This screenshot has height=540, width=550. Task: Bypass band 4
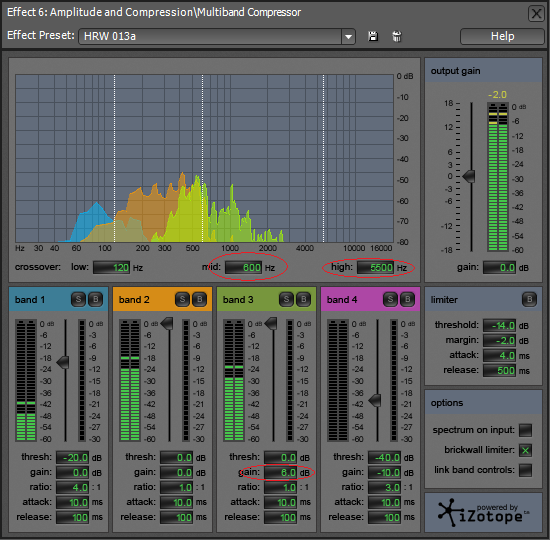click(408, 299)
